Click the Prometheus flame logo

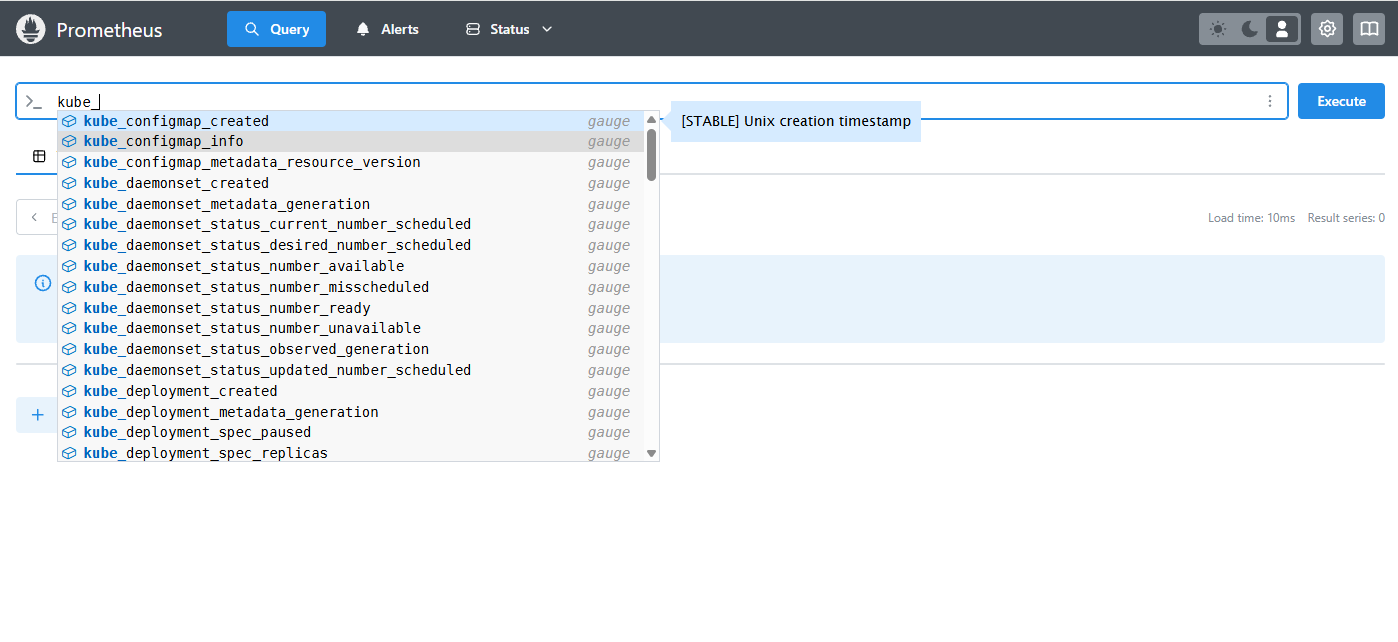(x=31, y=29)
